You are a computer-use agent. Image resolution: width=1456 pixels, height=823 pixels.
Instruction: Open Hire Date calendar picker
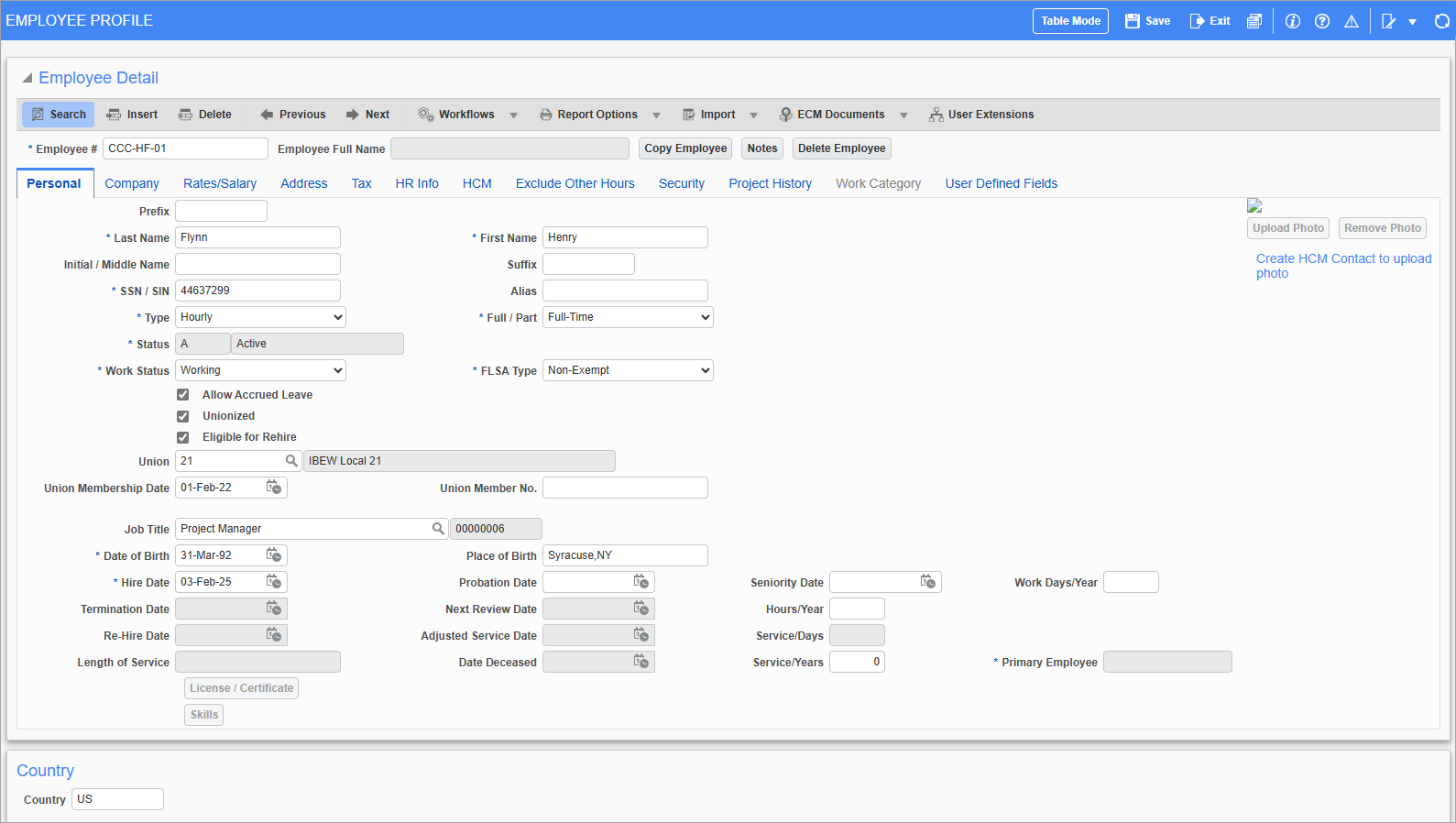274,582
